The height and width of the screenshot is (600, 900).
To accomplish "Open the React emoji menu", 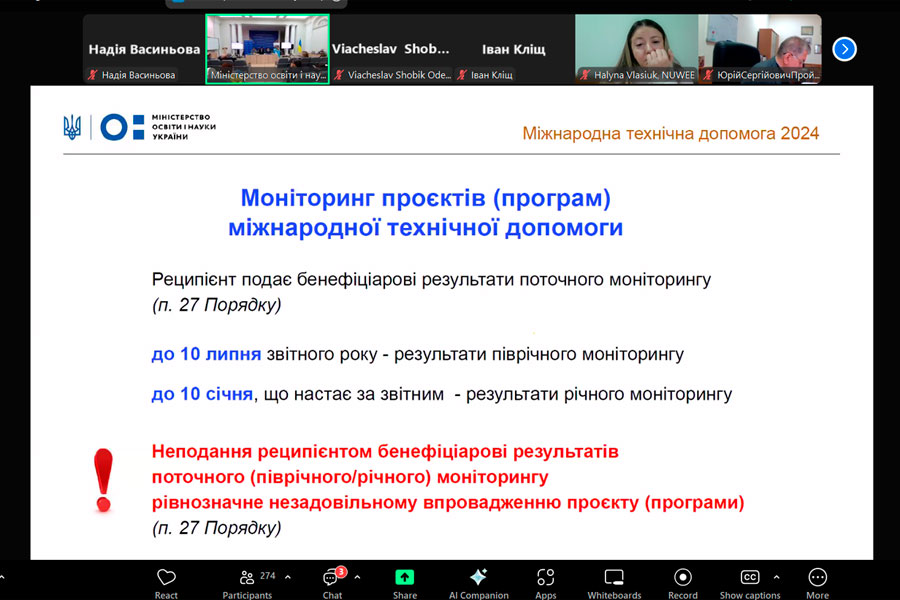I will point(166,583).
